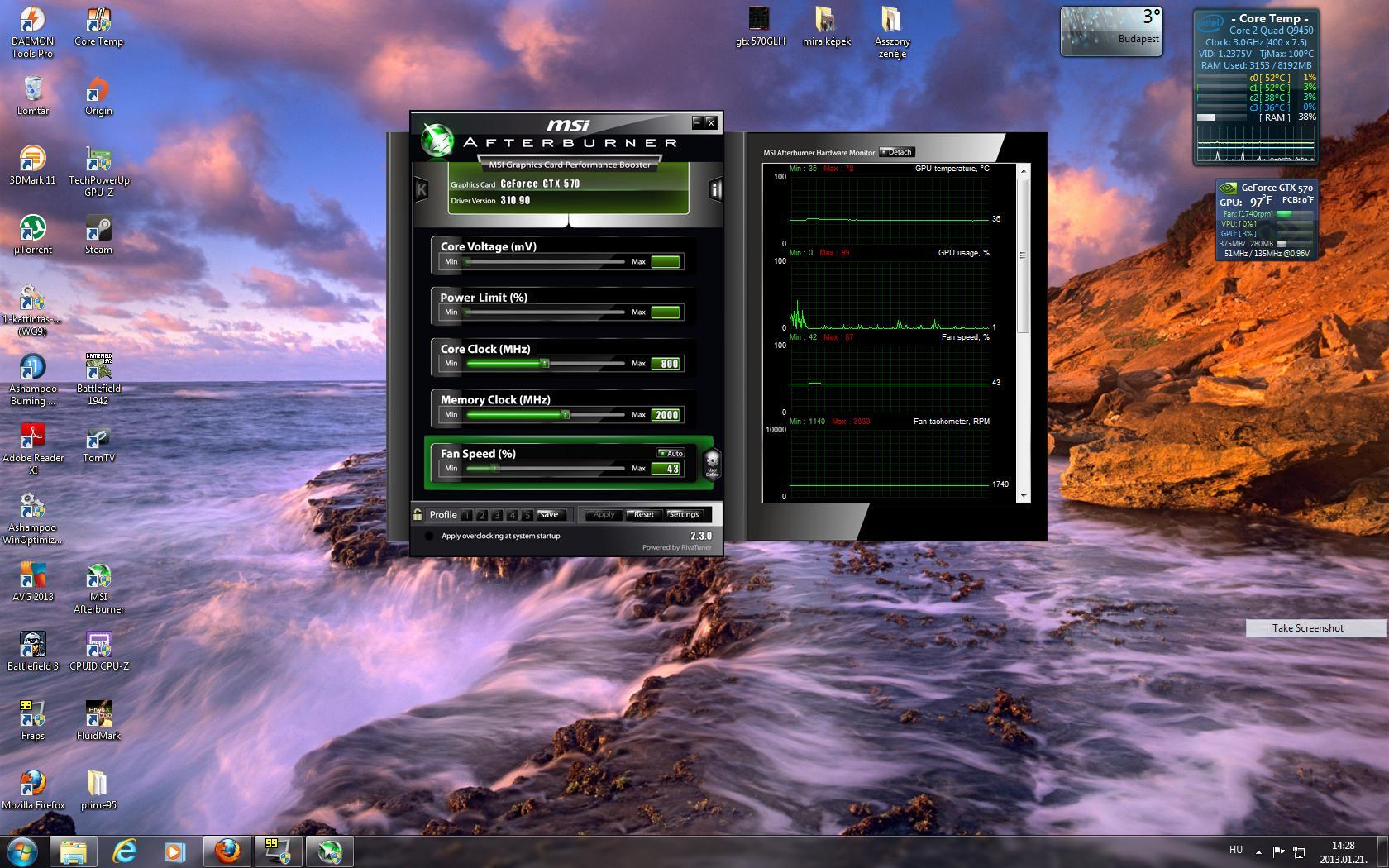1389x868 pixels.
Task: Launch Battlefield 1942 shortcut
Action: pos(98,380)
